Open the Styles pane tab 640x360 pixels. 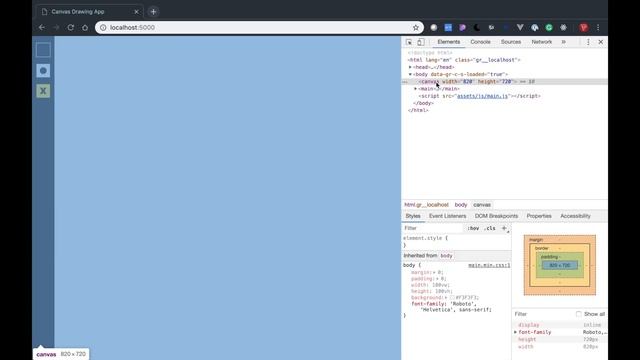(x=413, y=216)
